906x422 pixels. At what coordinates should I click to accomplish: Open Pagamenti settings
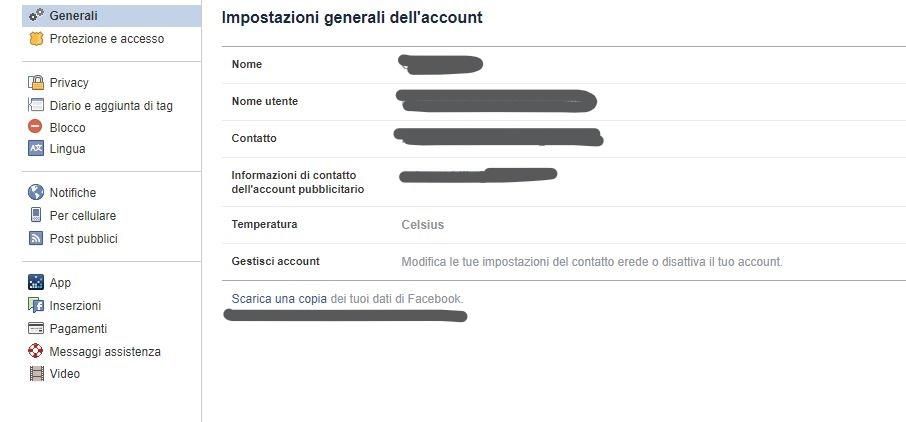[78, 329]
